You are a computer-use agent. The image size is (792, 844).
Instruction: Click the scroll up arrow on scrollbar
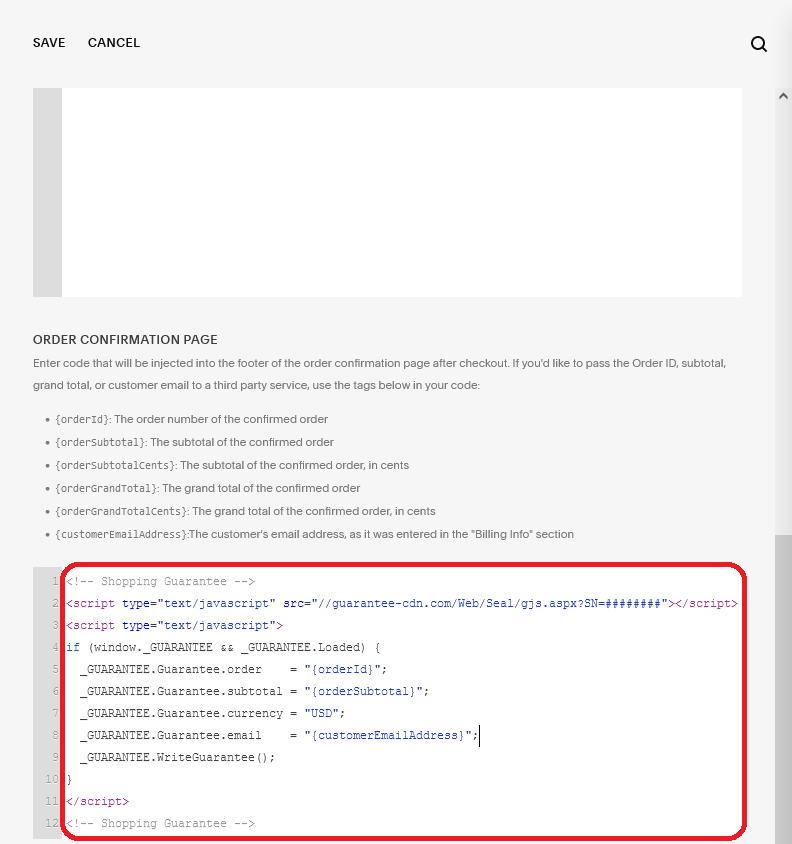[x=783, y=96]
